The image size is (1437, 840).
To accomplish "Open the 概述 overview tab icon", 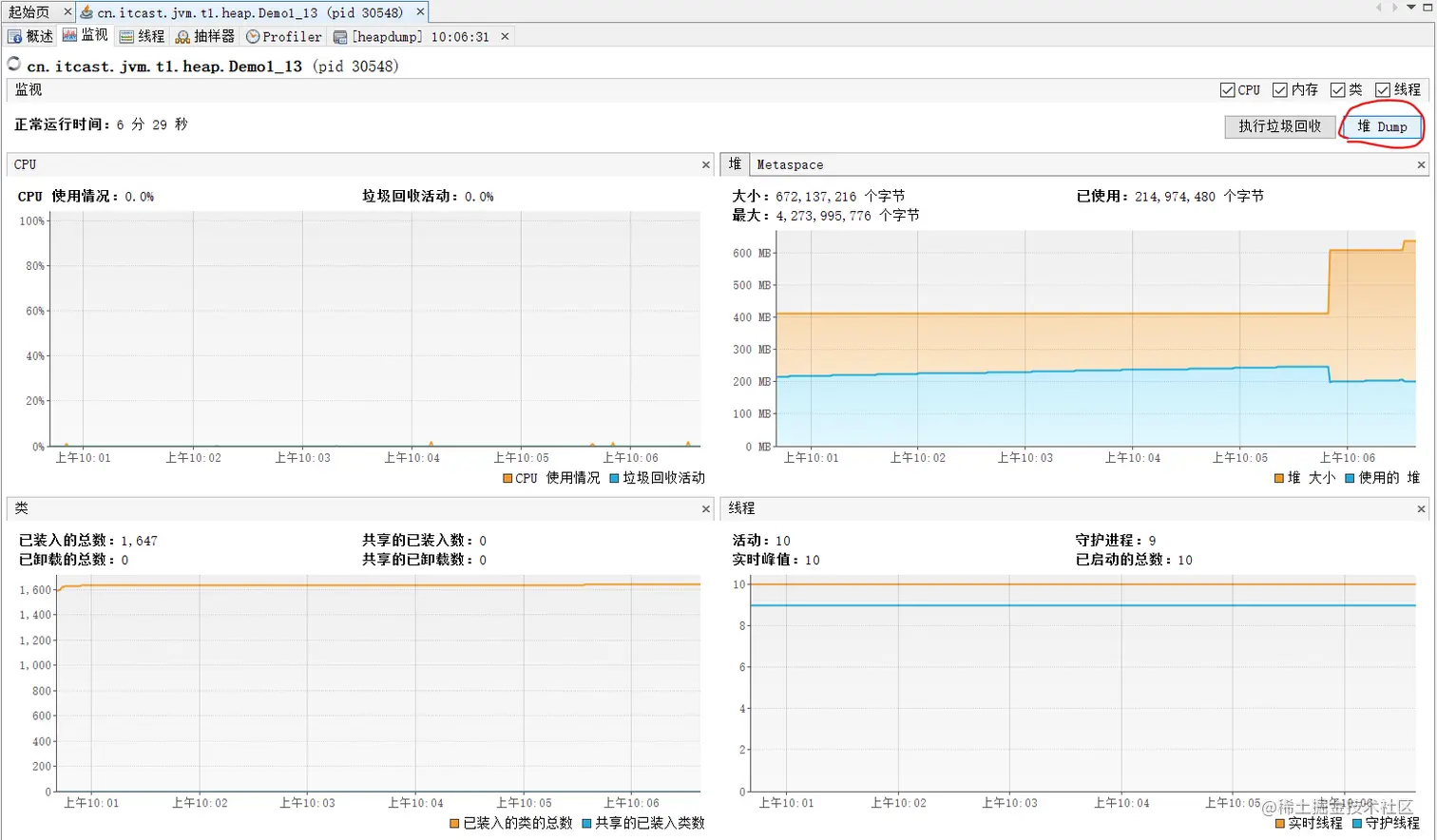I will tap(14, 37).
